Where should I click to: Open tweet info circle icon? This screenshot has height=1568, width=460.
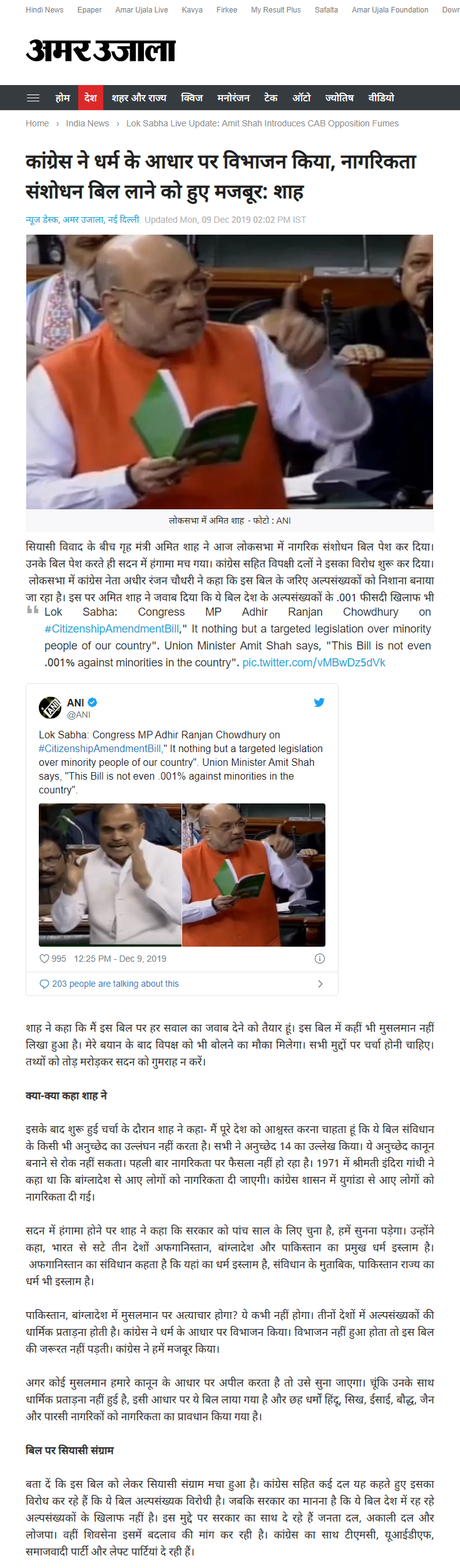pyautogui.click(x=319, y=959)
